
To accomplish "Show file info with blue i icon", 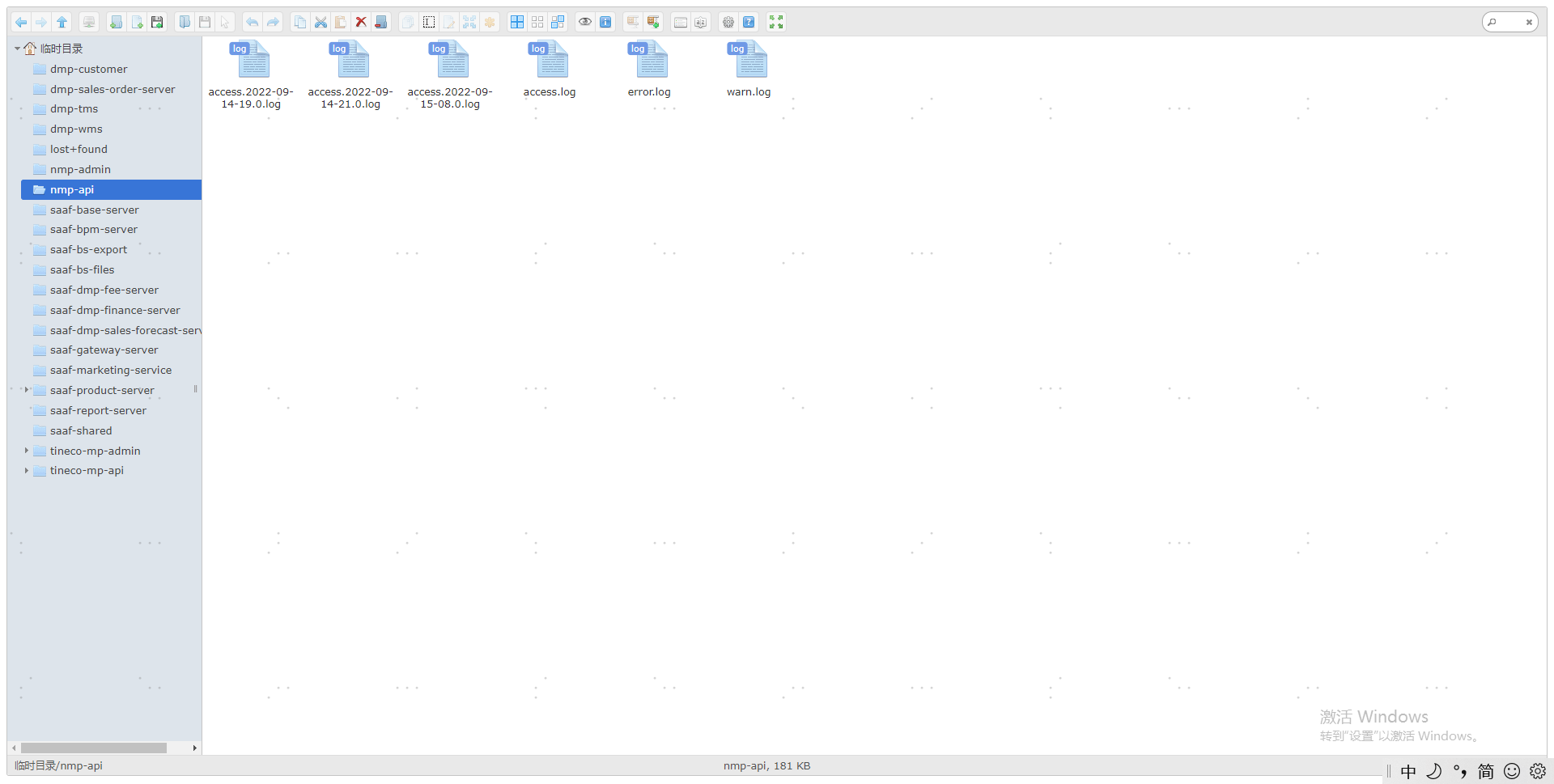I will (x=605, y=22).
